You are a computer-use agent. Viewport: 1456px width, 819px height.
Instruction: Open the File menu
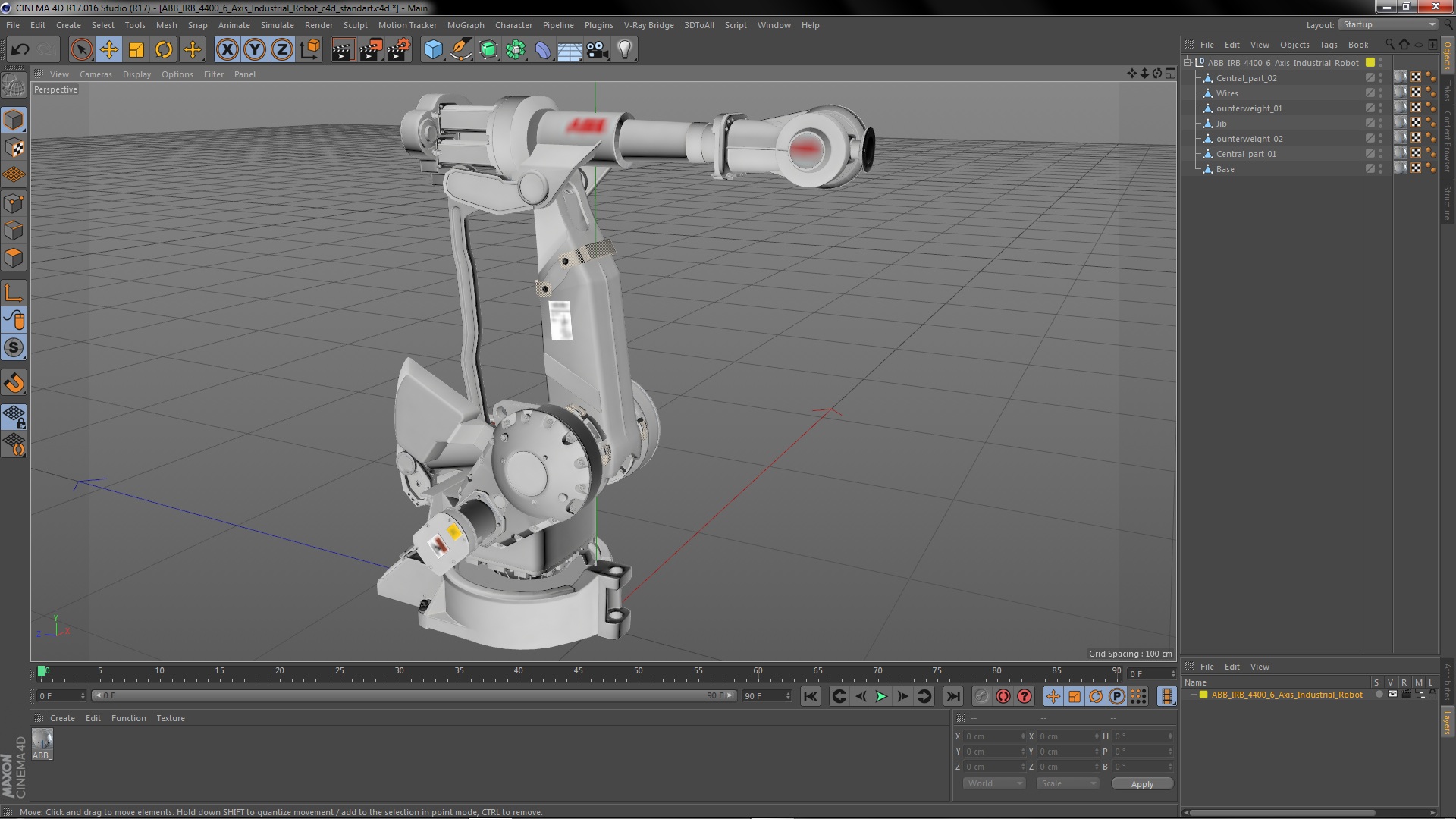click(x=13, y=25)
